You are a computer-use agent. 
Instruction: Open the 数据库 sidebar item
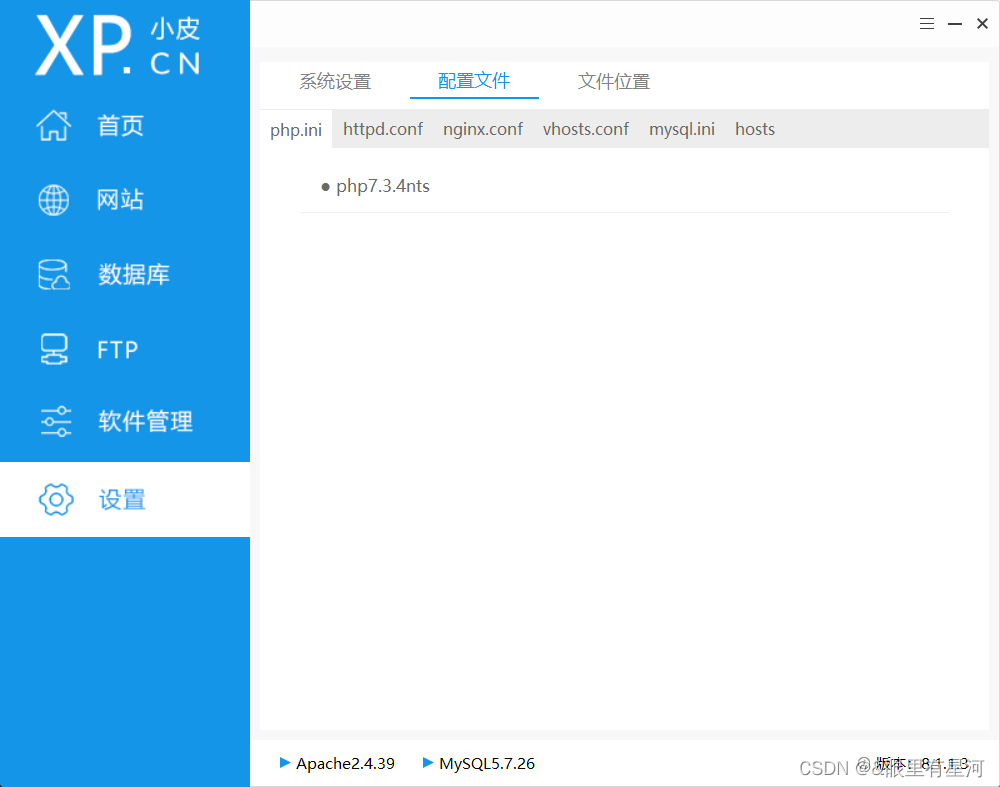point(134,274)
